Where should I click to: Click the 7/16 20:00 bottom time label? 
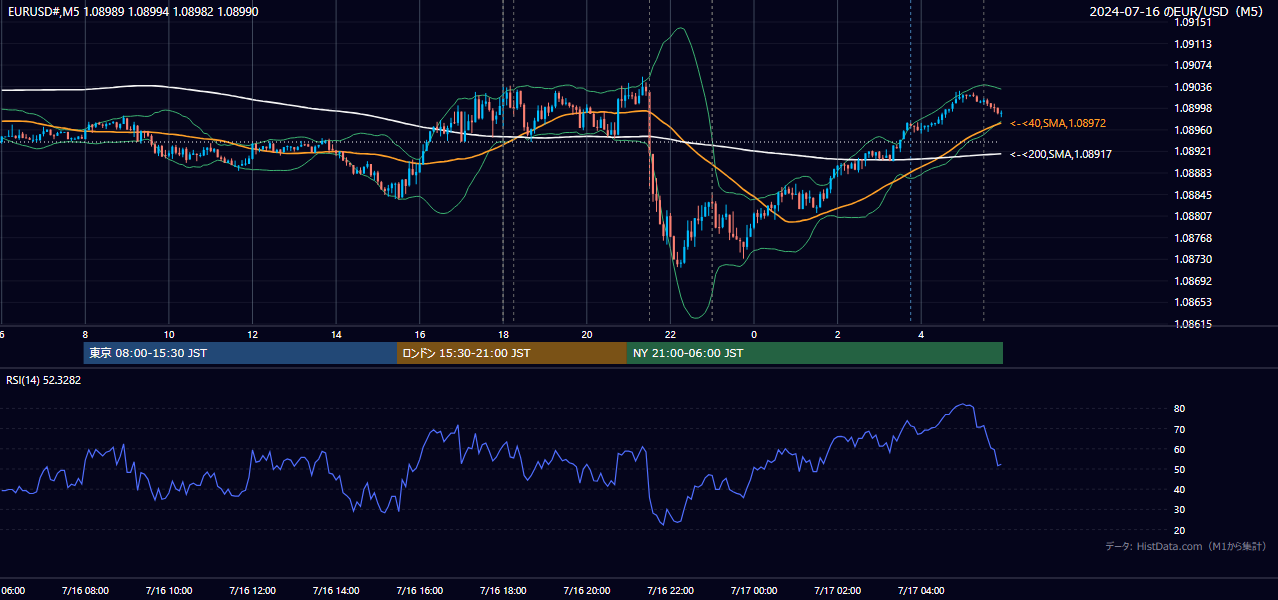click(587, 590)
